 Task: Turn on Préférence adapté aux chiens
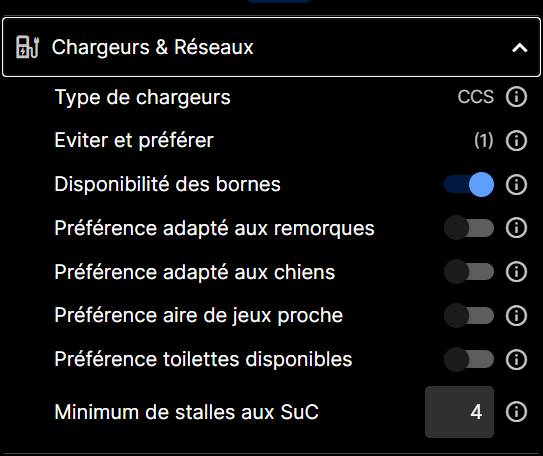tap(469, 272)
